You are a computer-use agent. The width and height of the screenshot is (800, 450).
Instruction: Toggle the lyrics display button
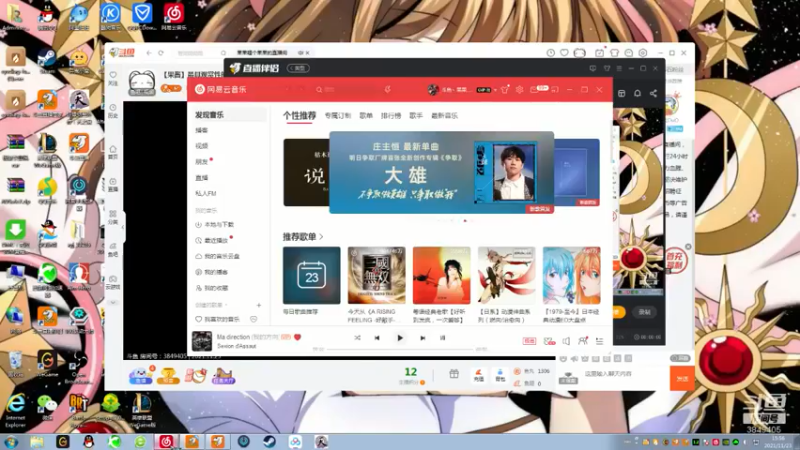coord(442,338)
